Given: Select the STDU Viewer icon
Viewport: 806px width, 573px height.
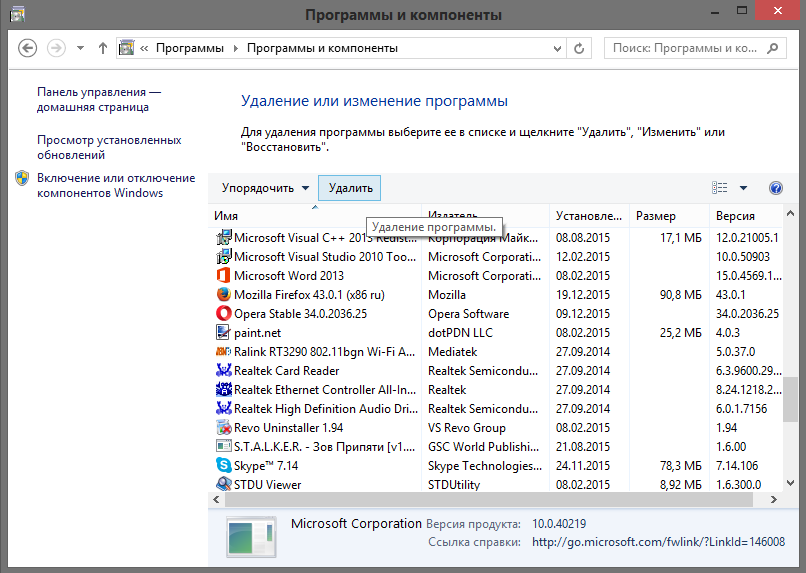Looking at the screenshot, I should click(224, 484).
